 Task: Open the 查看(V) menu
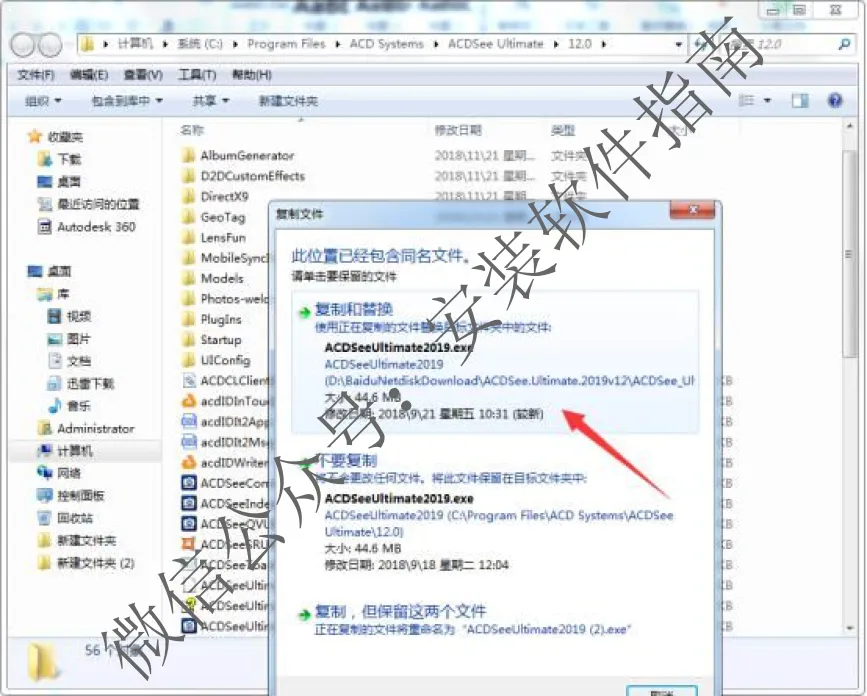coord(143,75)
